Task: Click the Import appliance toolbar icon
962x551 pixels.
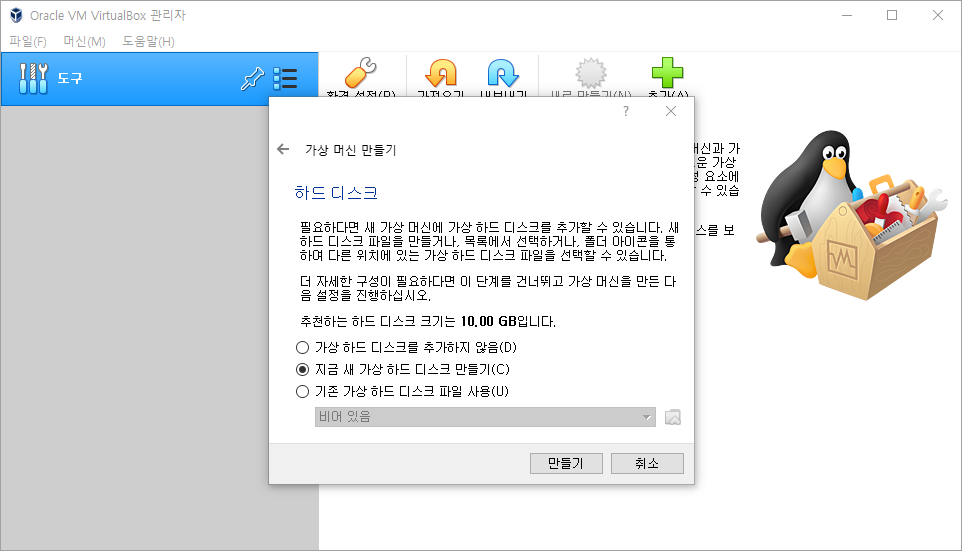Action: tap(441, 74)
